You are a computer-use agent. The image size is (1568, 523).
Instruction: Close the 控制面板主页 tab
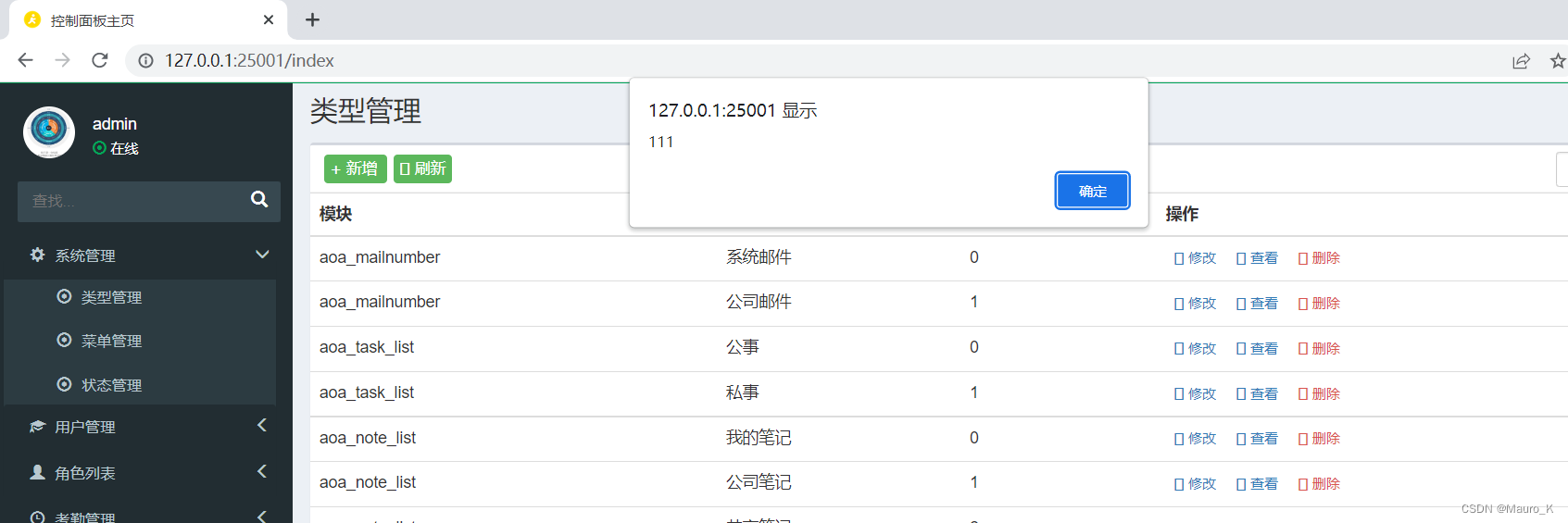point(269,19)
